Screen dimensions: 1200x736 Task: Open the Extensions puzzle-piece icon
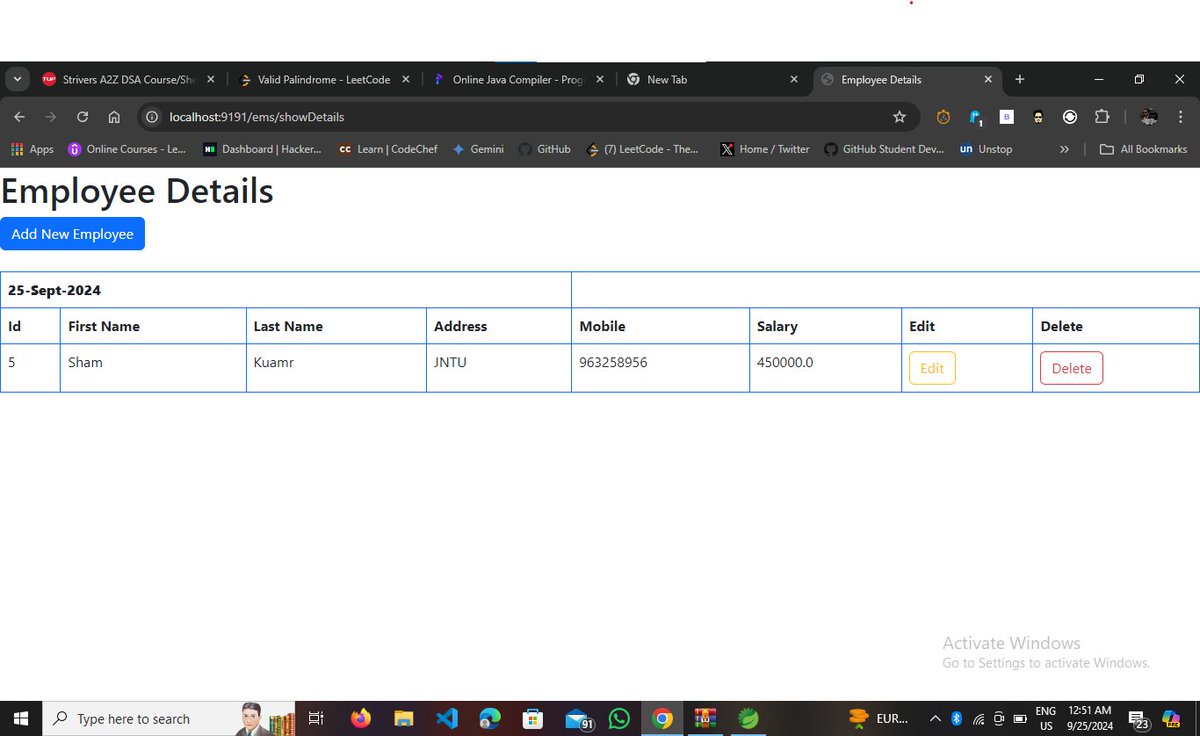pyautogui.click(x=1102, y=116)
